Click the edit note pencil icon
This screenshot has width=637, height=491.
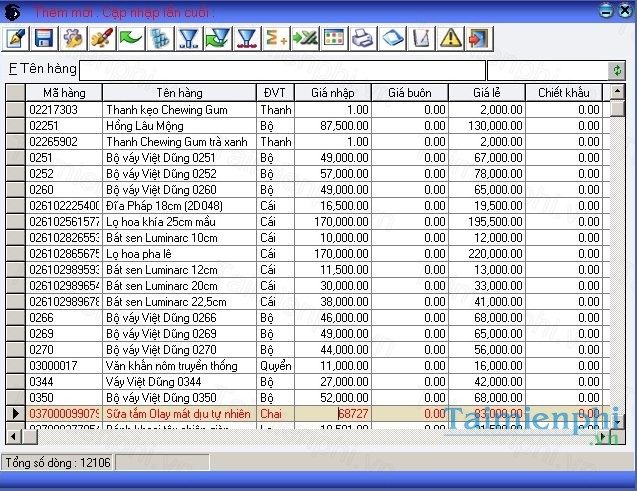[x=15, y=38]
